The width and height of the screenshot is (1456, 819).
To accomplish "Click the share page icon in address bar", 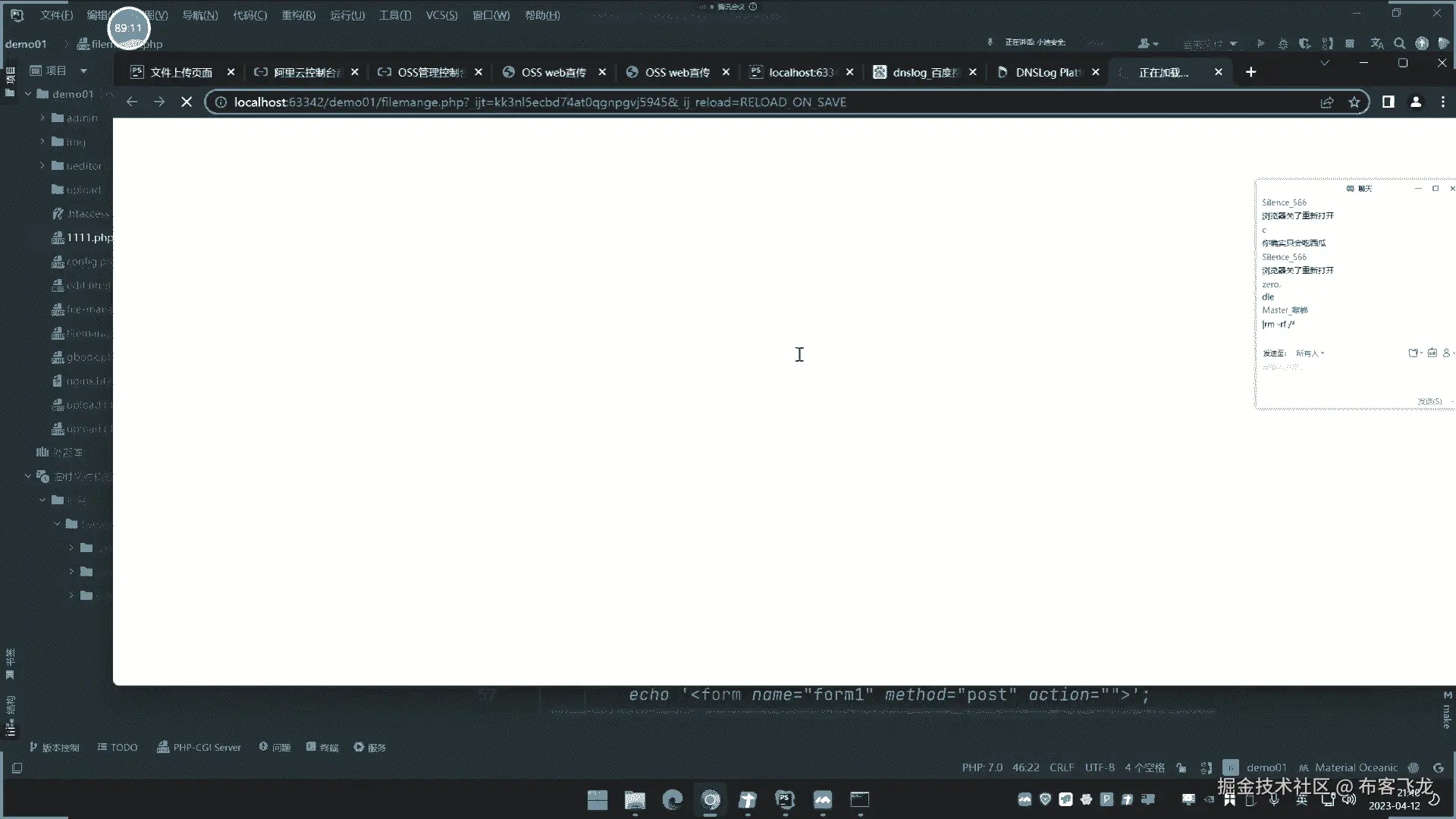I will coord(1327,102).
